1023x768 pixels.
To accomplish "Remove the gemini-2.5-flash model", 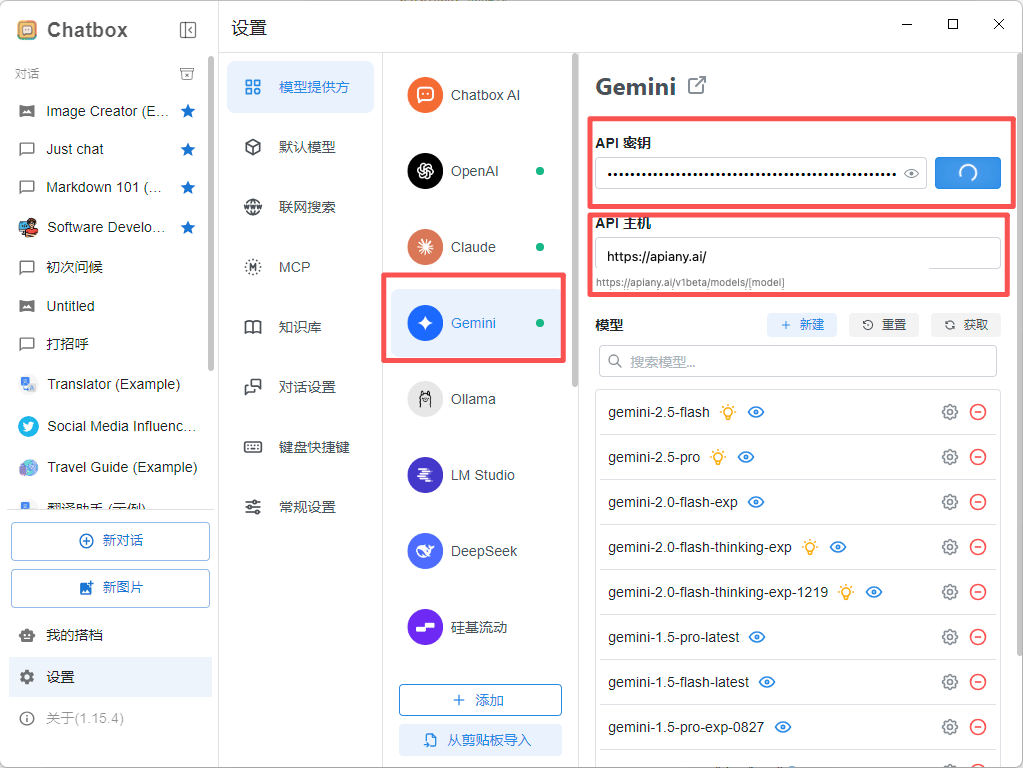I will [x=978, y=412].
